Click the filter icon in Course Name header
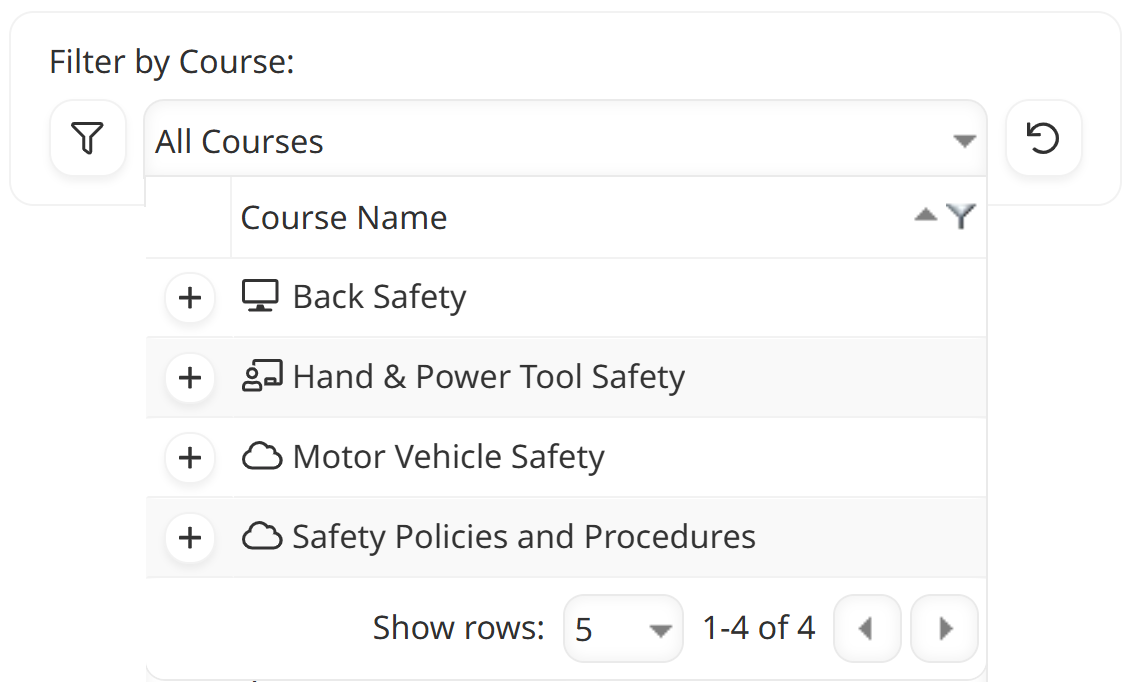Screen dimensions: 1135x682 [x=961, y=216]
